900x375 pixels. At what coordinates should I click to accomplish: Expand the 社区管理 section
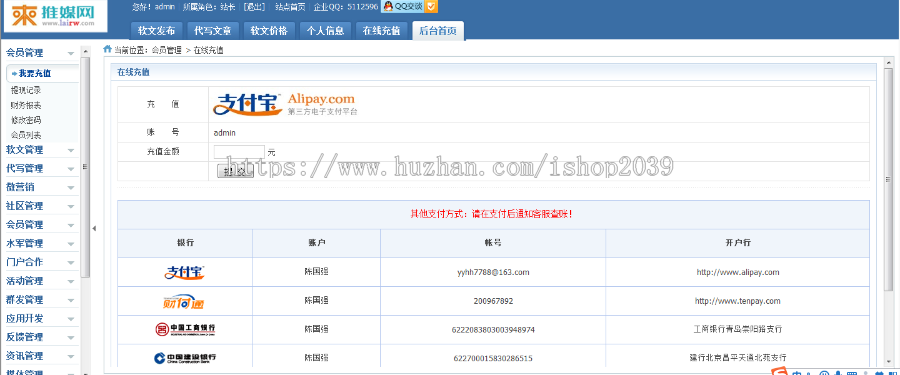[40, 206]
